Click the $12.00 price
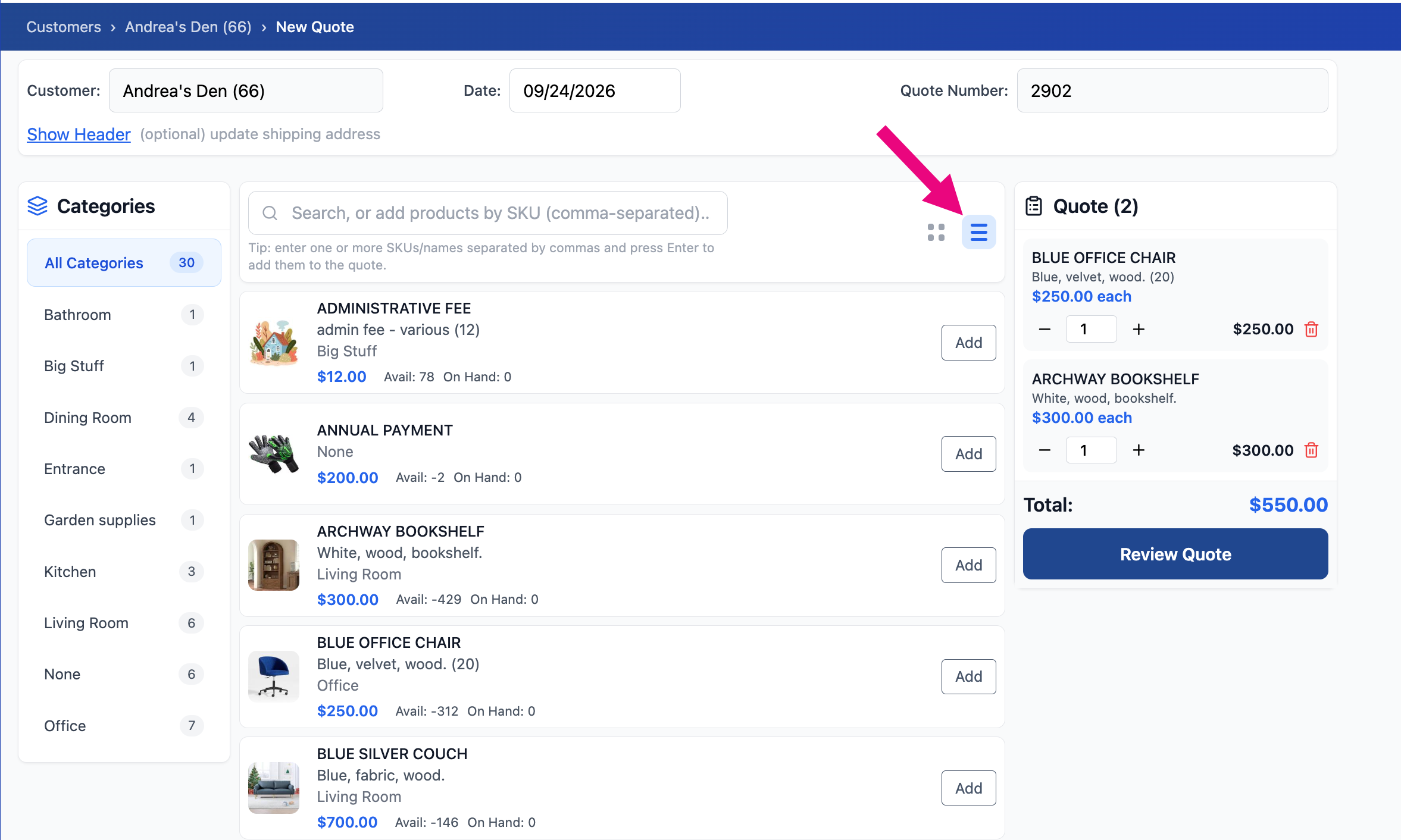Screen dimensions: 1401x840 pos(342,377)
